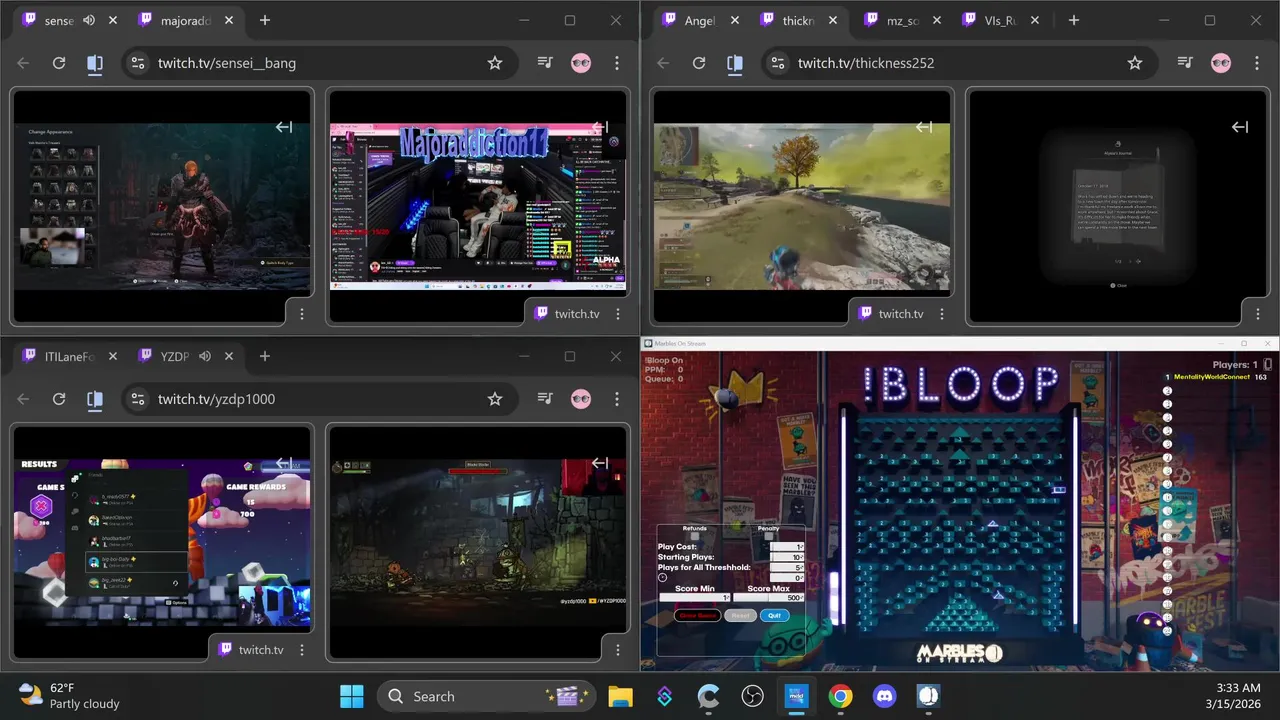Open profile avatar in yzdp1000 window
1280x720 pixels.
(581, 399)
